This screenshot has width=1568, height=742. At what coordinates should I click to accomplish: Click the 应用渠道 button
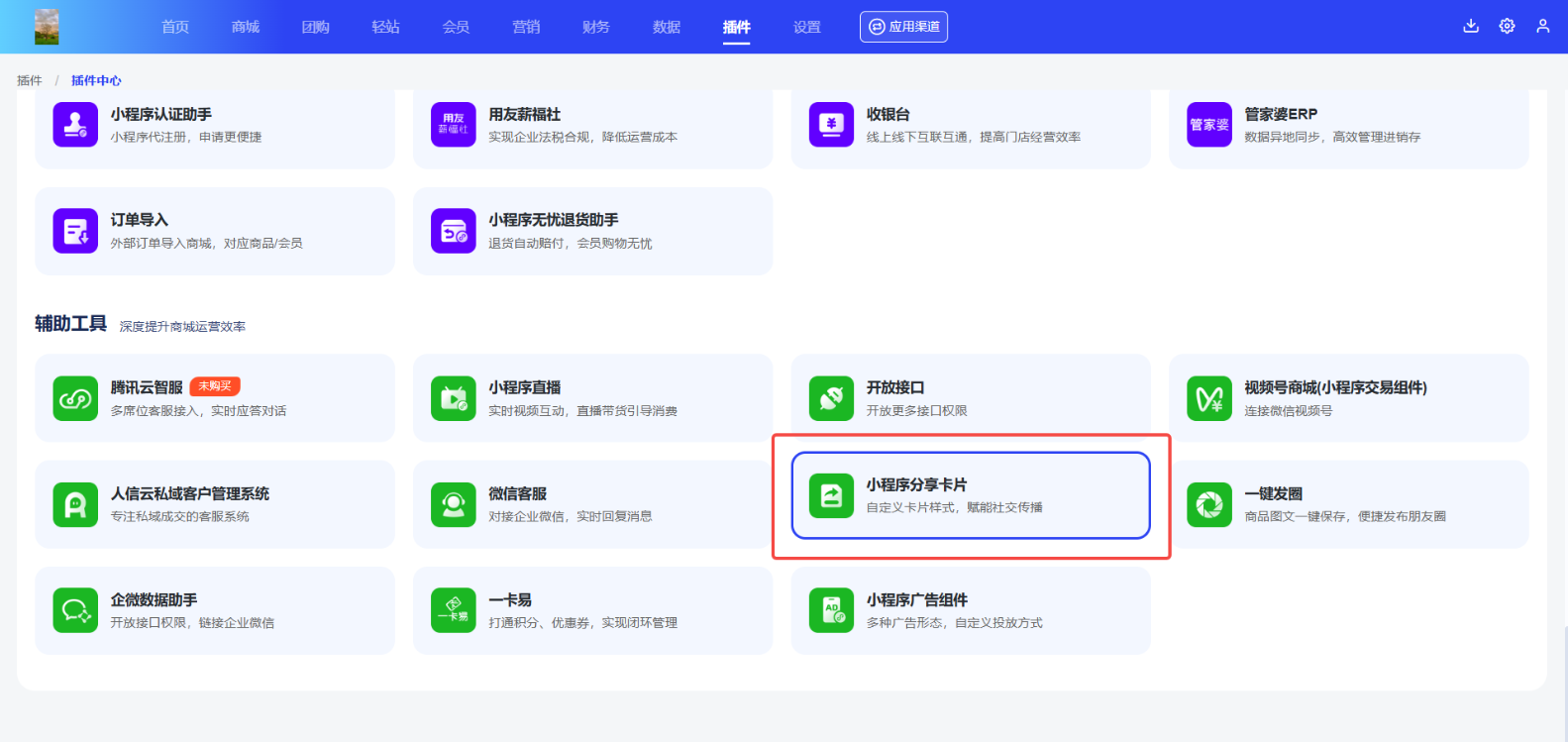tap(903, 27)
